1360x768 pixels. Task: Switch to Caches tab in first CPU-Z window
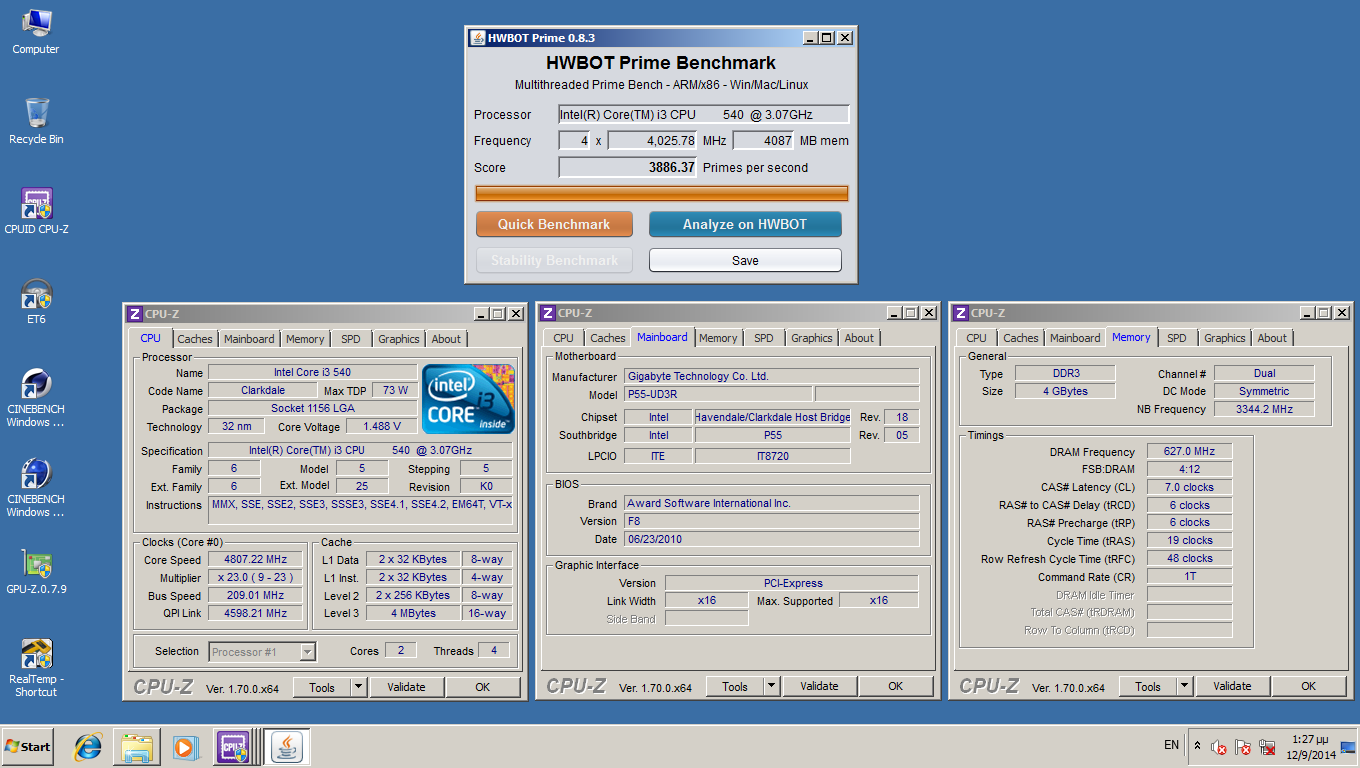click(195, 339)
